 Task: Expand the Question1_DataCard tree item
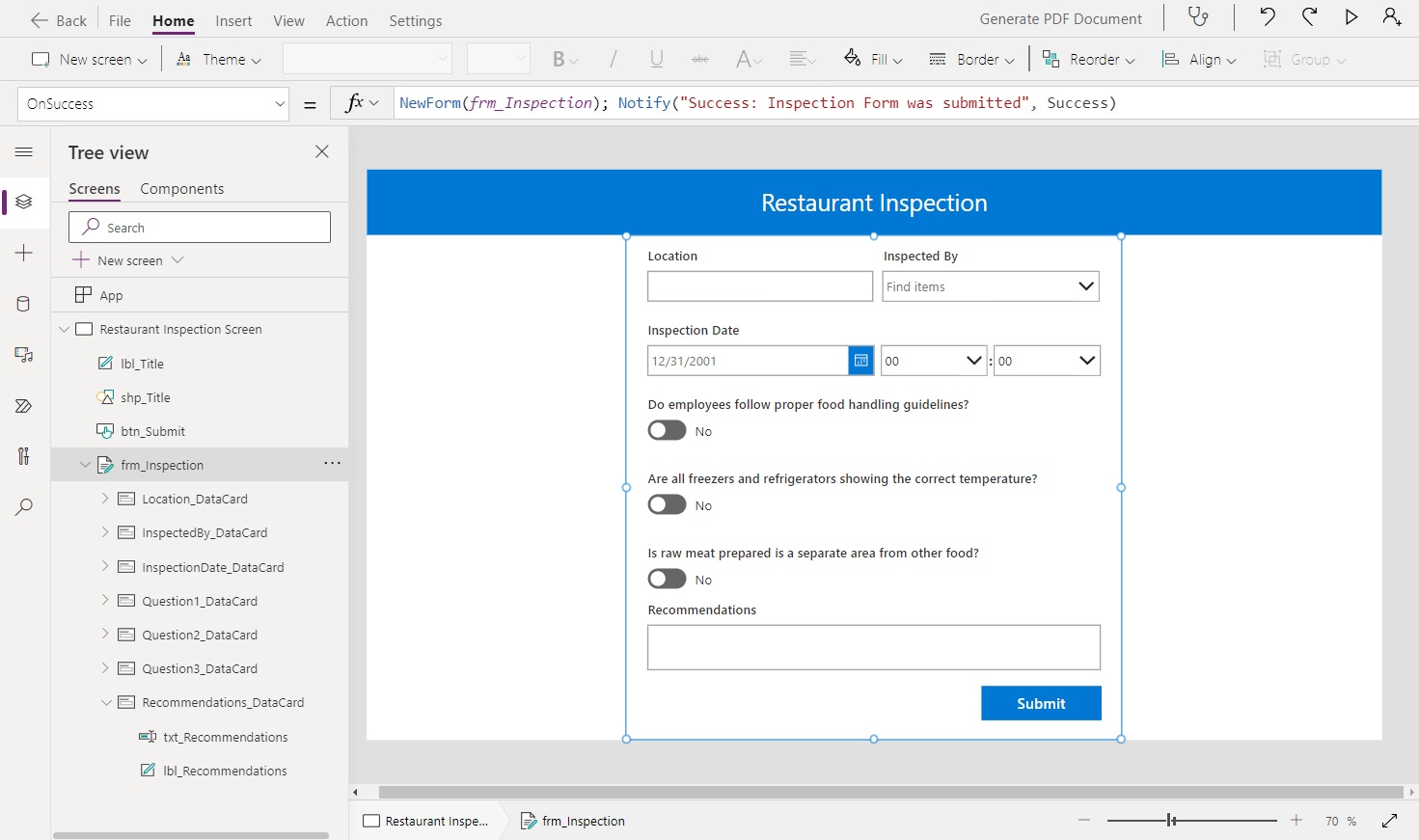(106, 600)
